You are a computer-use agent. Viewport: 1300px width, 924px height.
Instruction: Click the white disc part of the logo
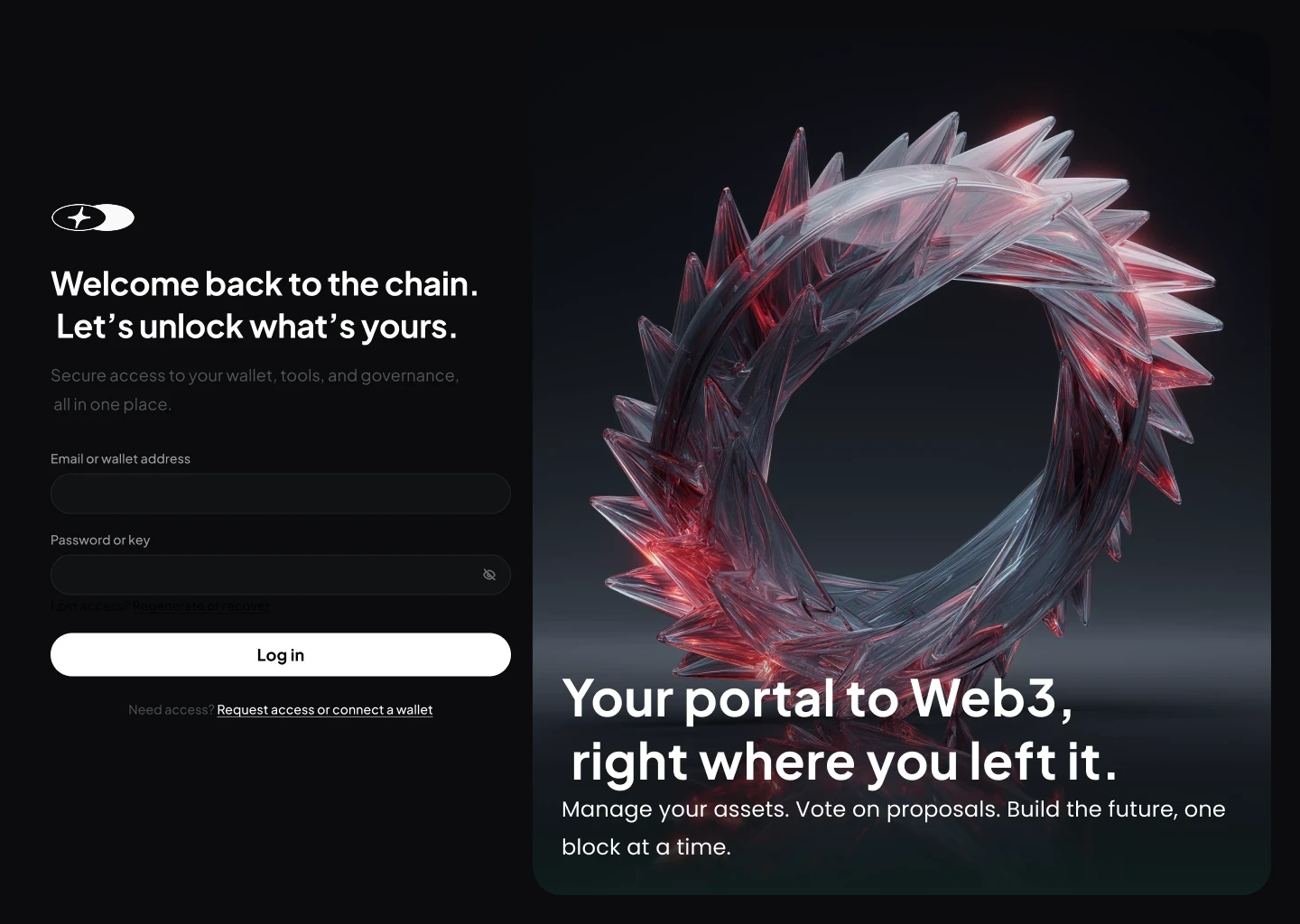pos(117,217)
